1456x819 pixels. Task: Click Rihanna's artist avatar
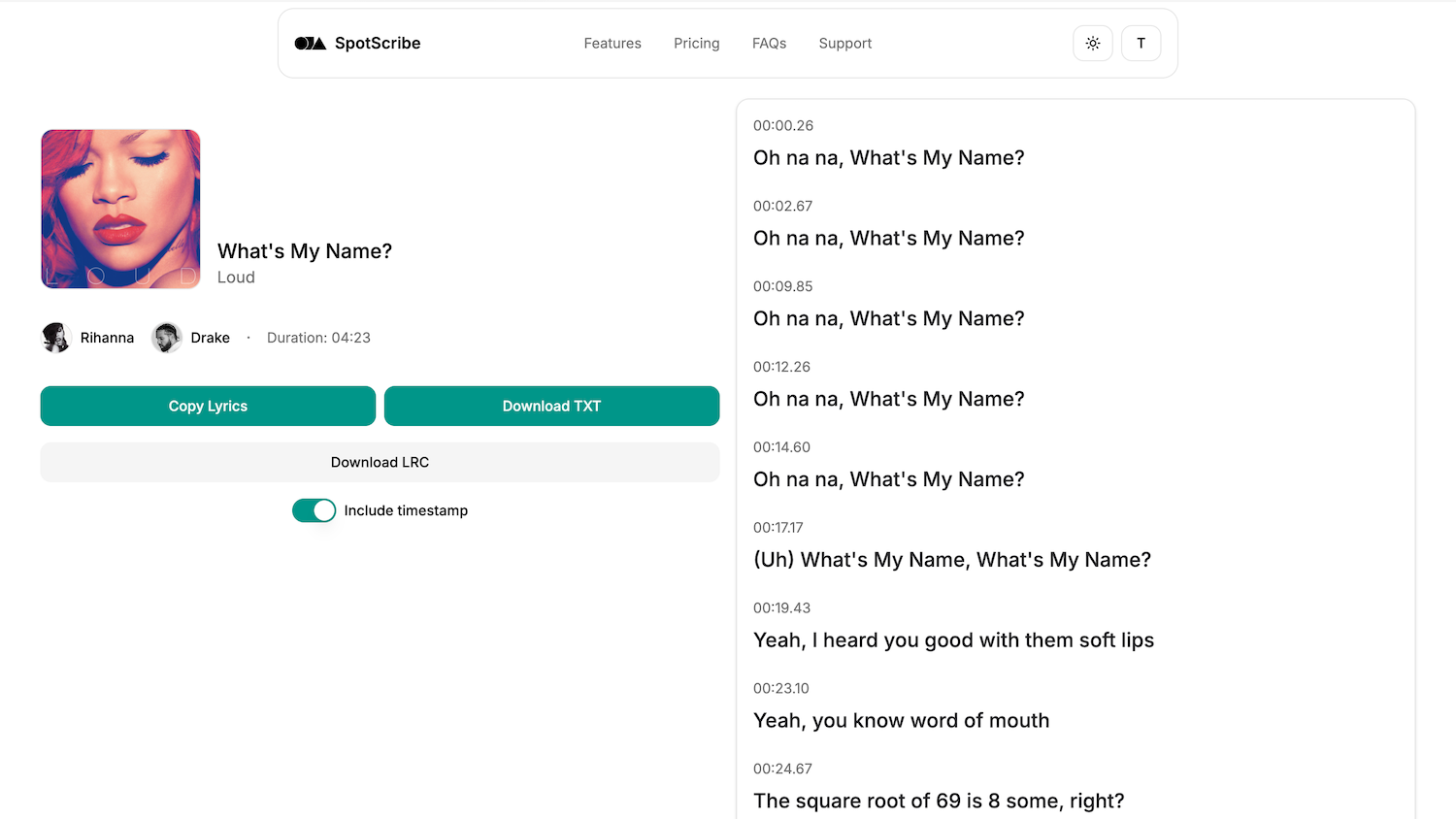pyautogui.click(x=56, y=338)
